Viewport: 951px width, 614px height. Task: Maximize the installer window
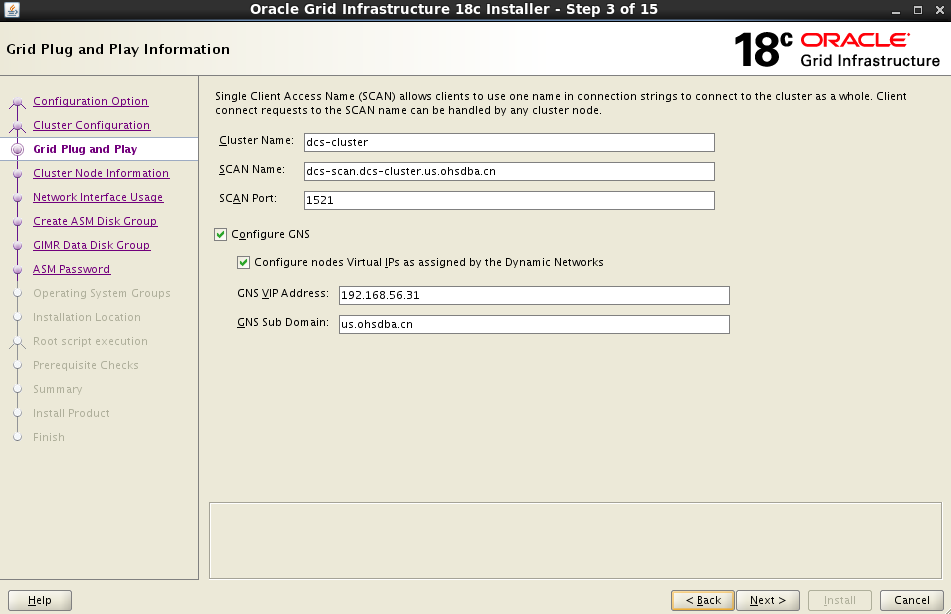(x=918, y=10)
